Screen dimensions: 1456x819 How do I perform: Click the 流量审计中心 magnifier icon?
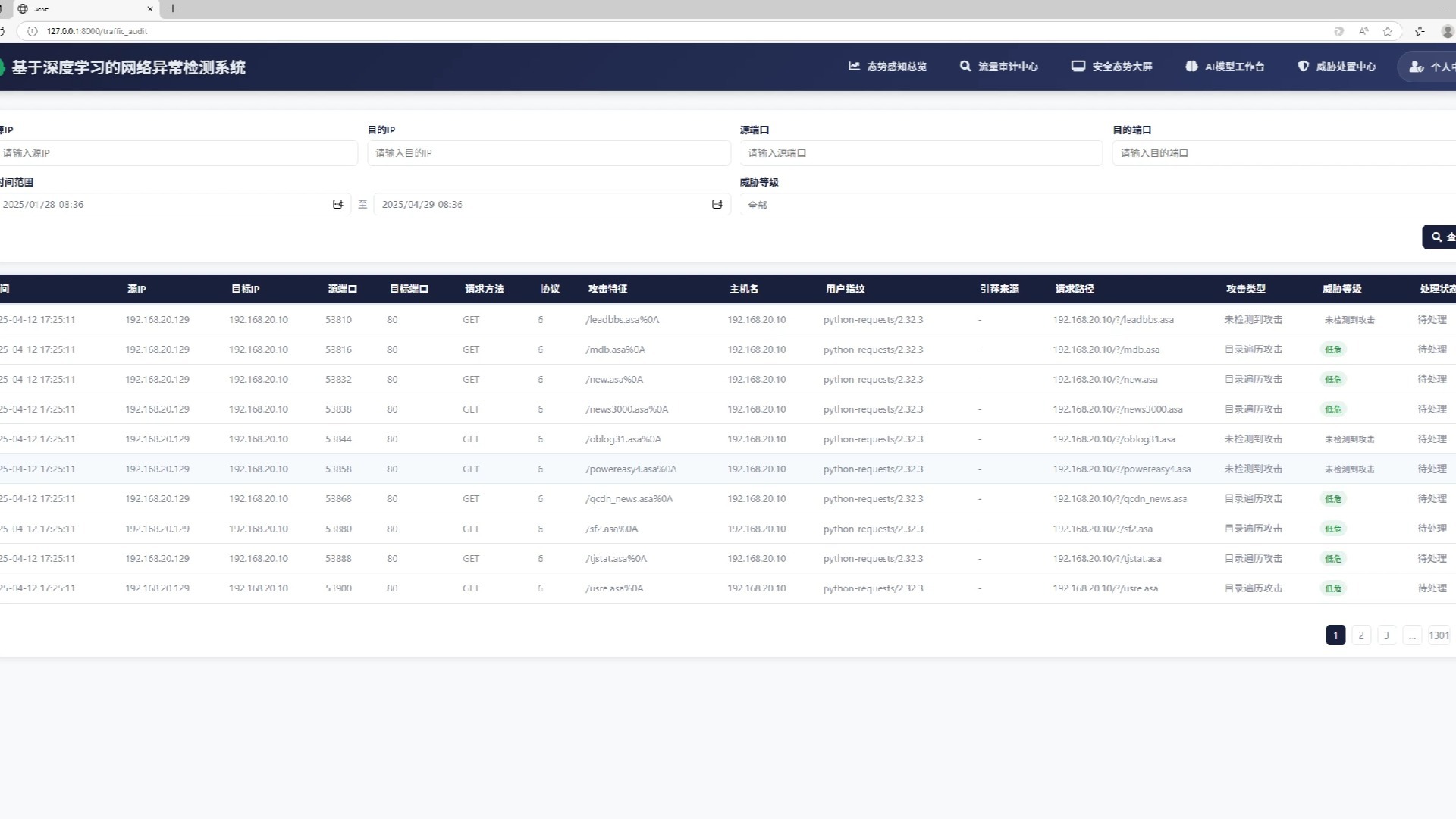(x=965, y=67)
